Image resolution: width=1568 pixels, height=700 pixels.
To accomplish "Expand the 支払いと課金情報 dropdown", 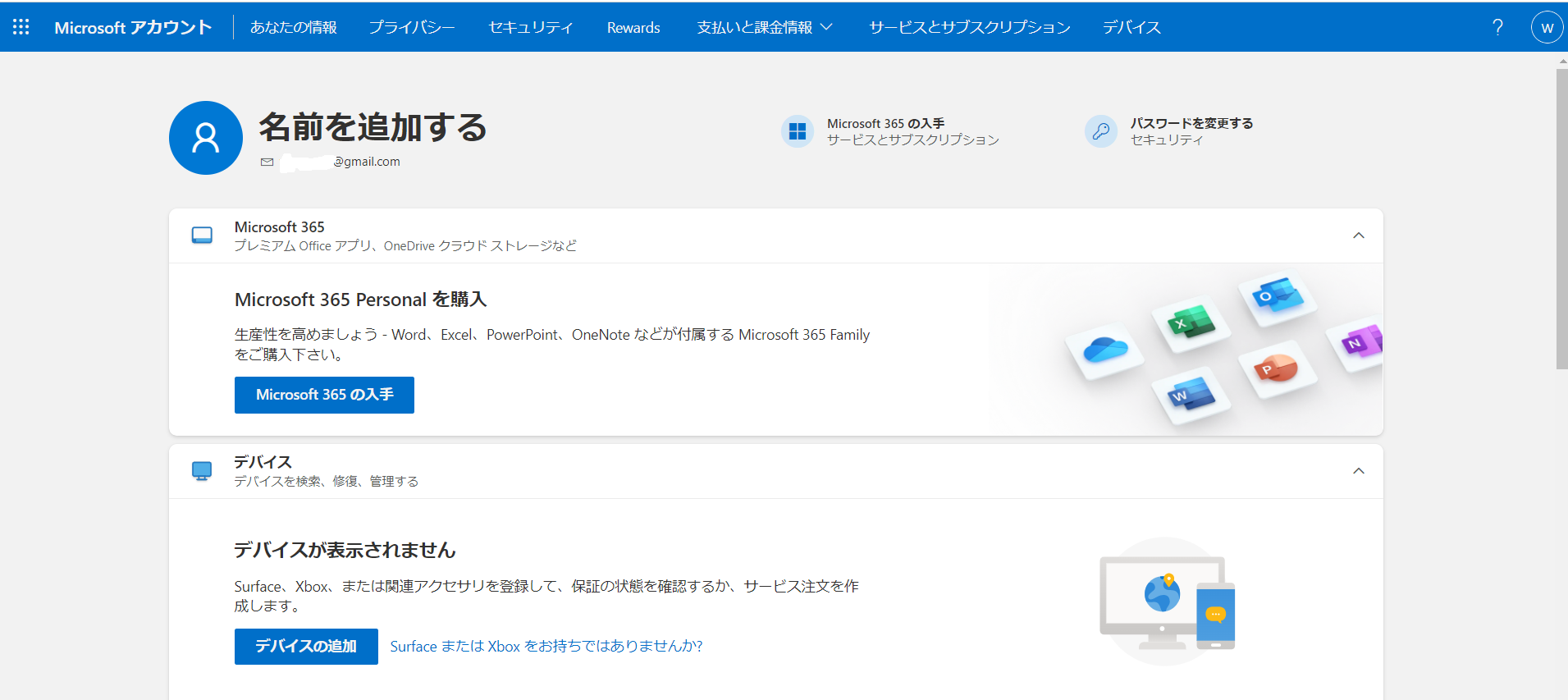I will [765, 27].
